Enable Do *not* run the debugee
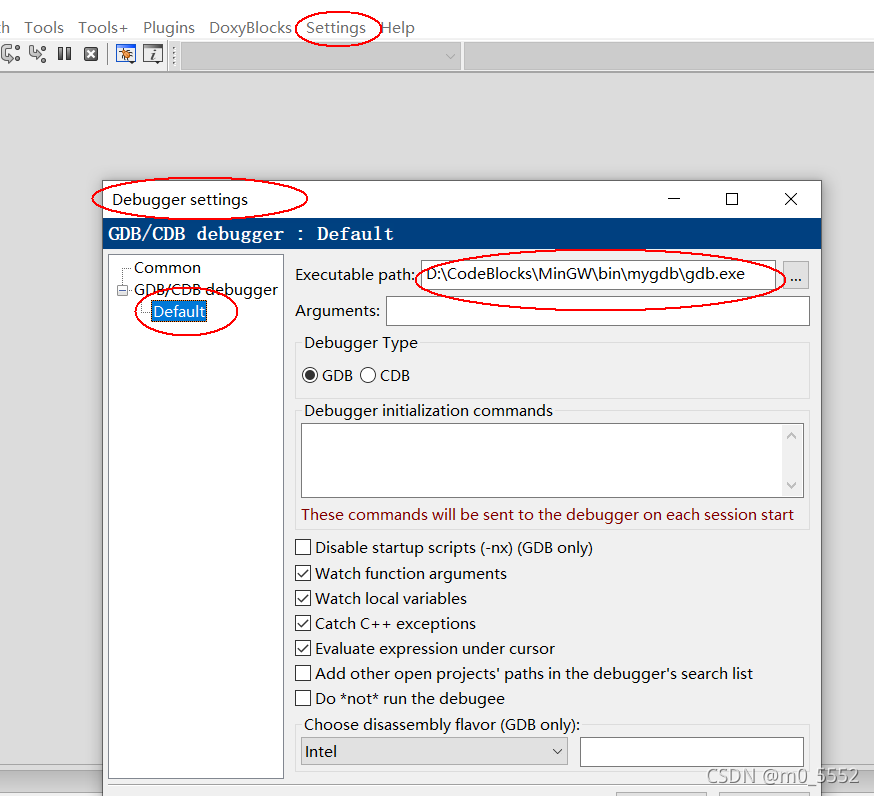The height and width of the screenshot is (796, 874). (x=303, y=698)
